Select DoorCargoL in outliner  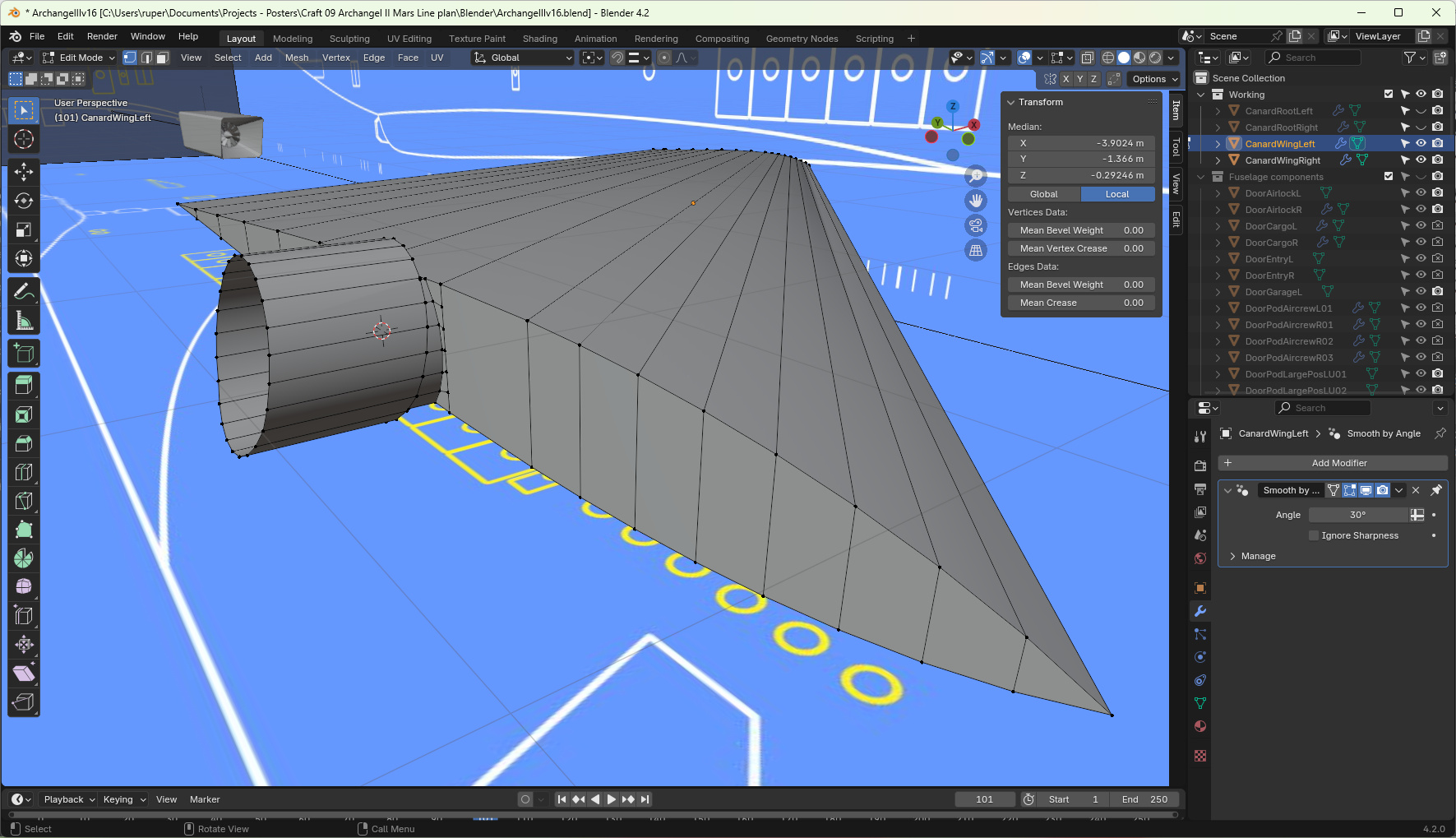tap(1270, 226)
